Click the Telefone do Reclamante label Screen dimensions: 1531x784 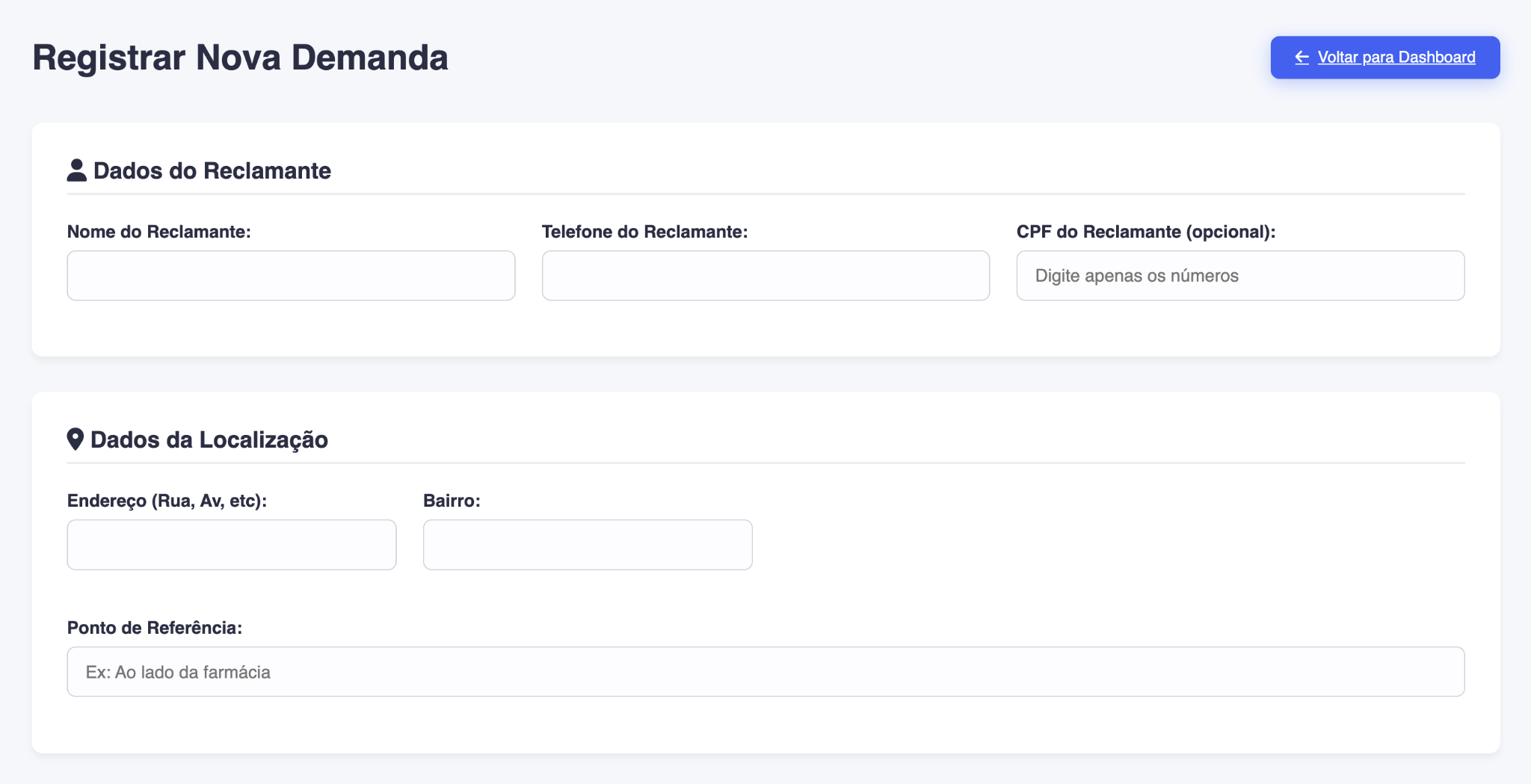pyautogui.click(x=644, y=232)
